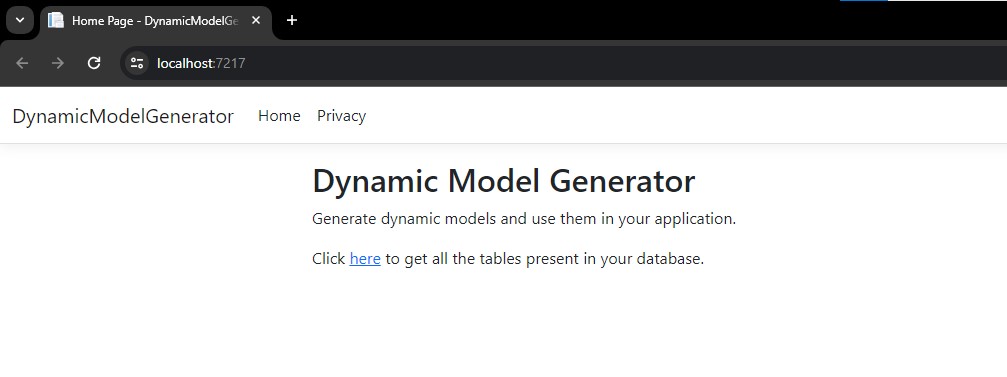Select the Home Page - DynamicModelGe tab

pos(156,21)
